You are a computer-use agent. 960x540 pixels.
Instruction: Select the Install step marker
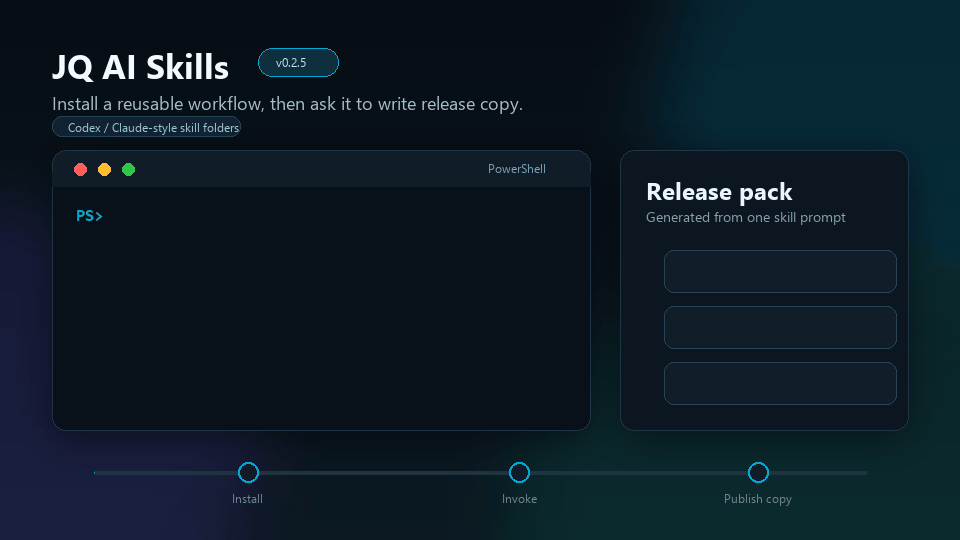pos(248,473)
